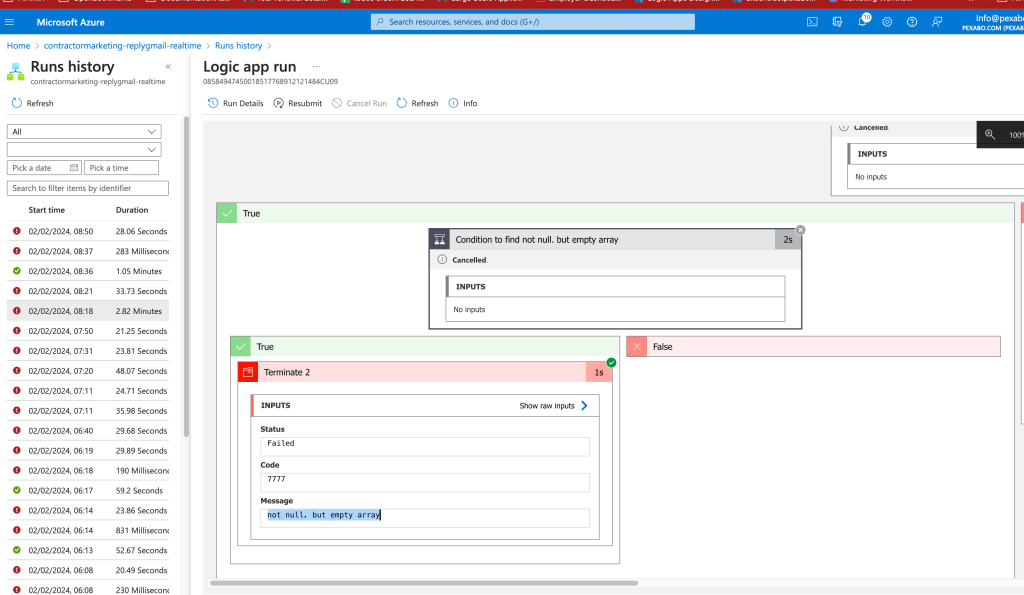The width and height of the screenshot is (1024, 595).
Task: Click the Pick a date field
Action: pyautogui.click(x=44, y=168)
